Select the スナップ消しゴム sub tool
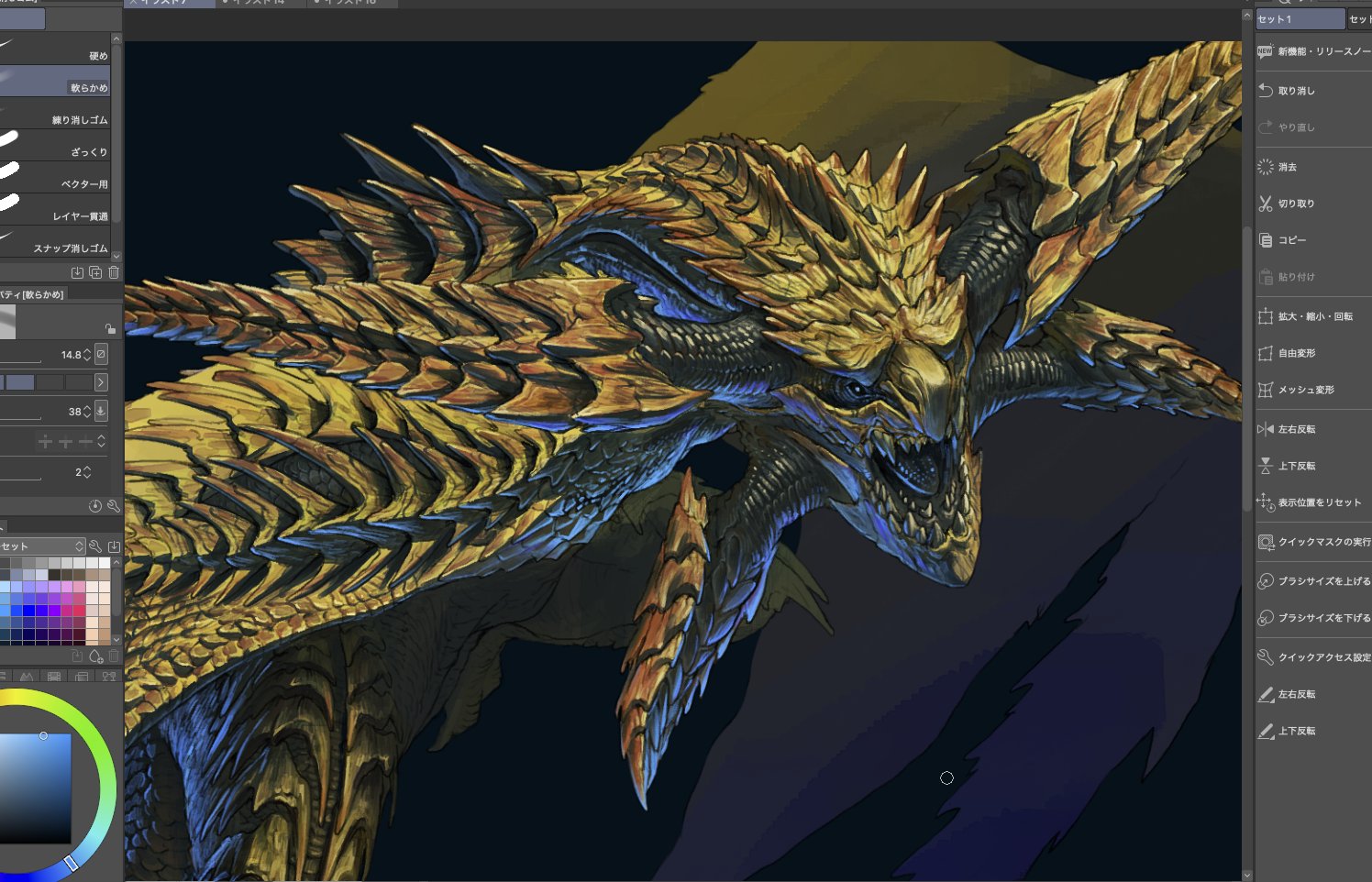 pyautogui.click(x=55, y=241)
